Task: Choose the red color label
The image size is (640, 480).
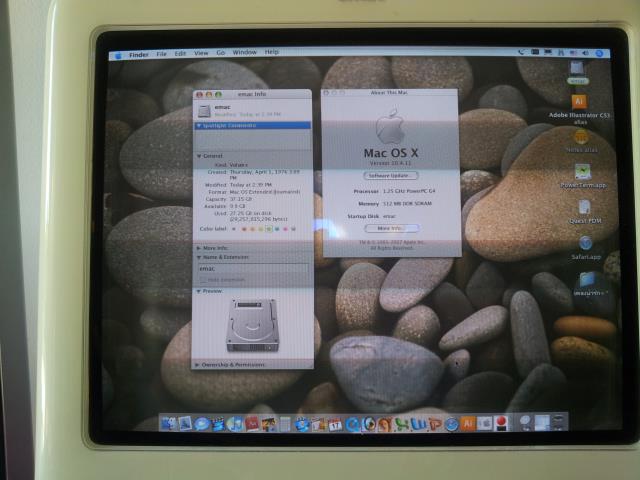Action: click(x=244, y=229)
